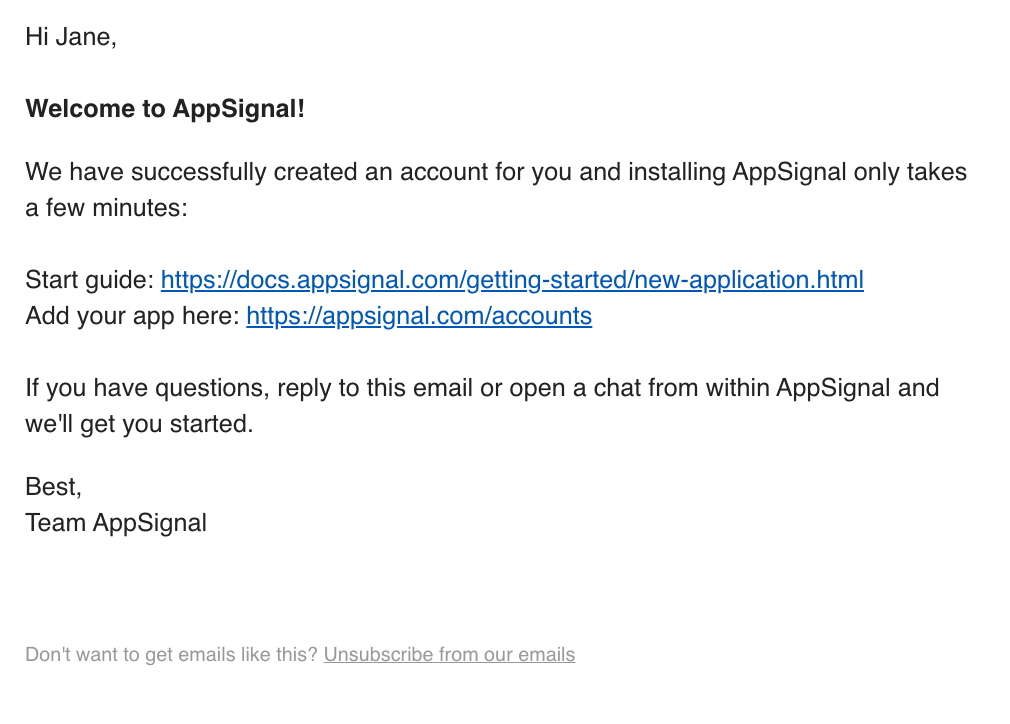This screenshot has height=724, width=1010.
Task: Click "we'll get you started." text
Action: coord(142,423)
